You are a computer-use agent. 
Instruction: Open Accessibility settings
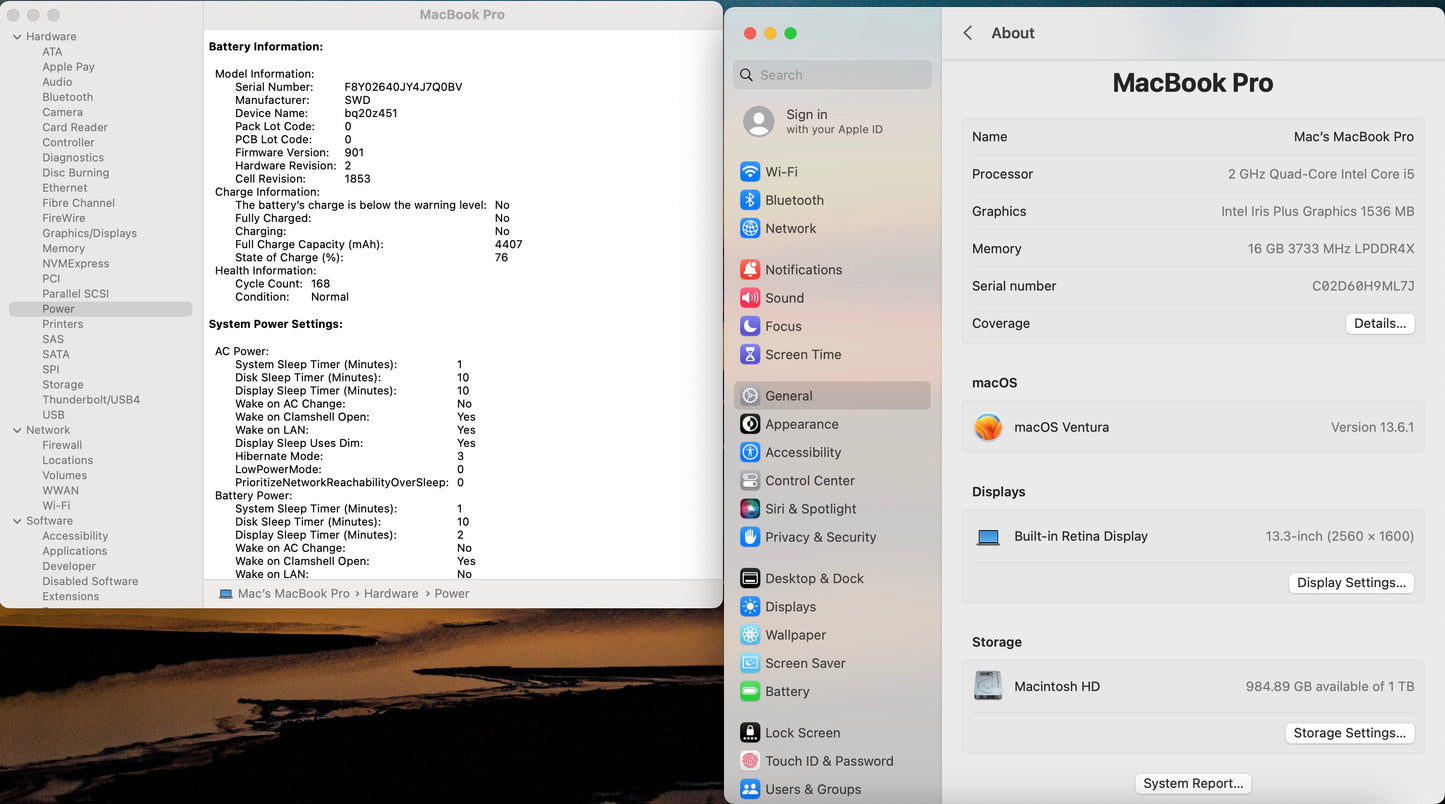point(802,452)
